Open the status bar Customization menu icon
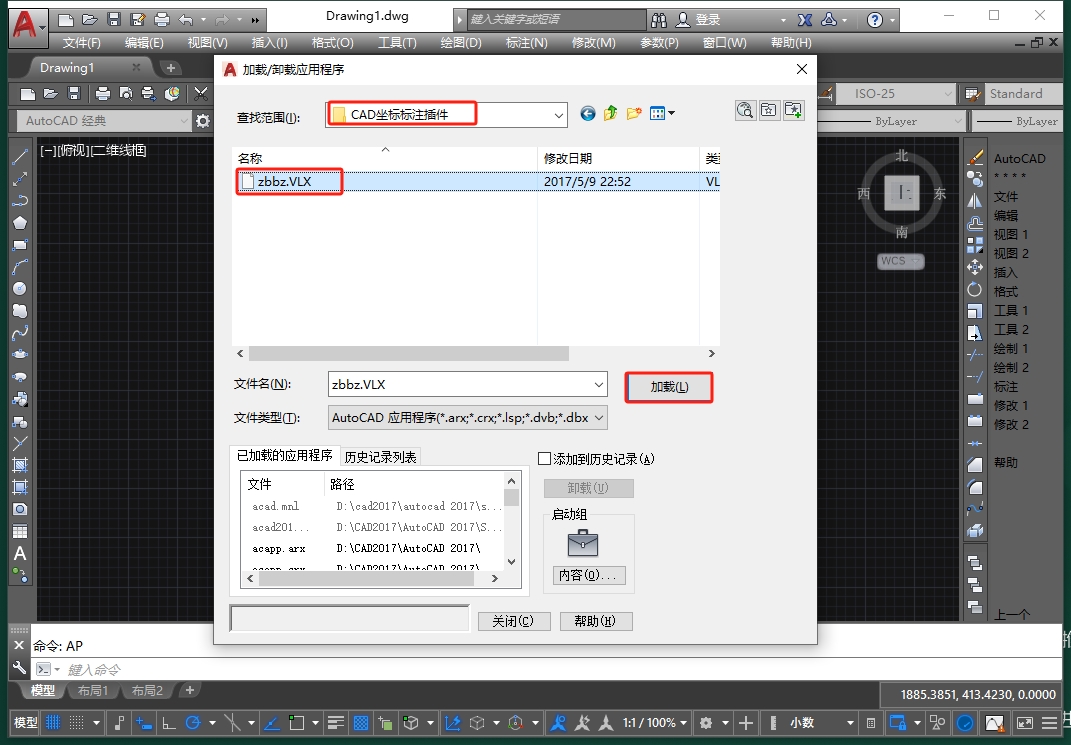 [x=1051, y=722]
